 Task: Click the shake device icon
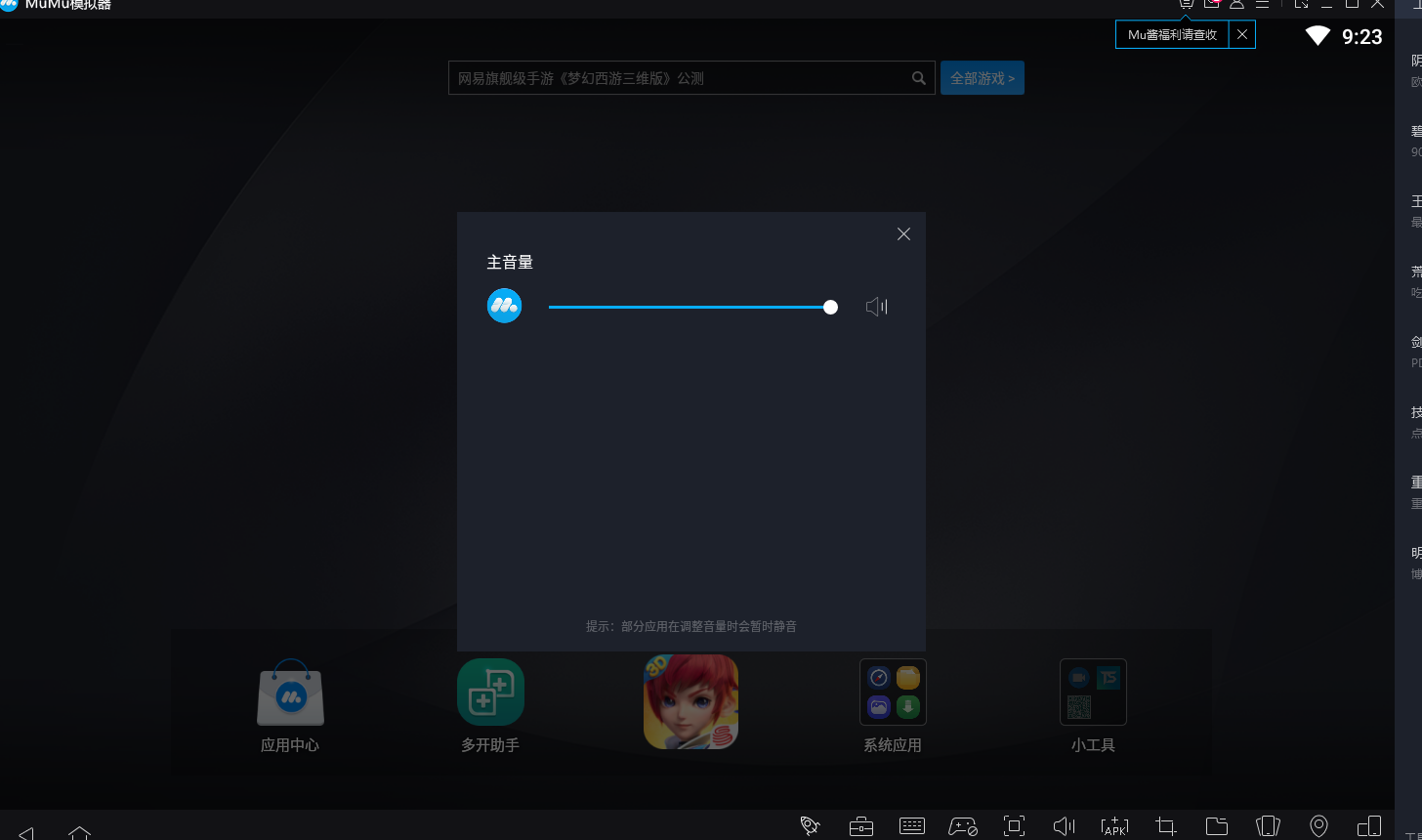[x=1268, y=826]
